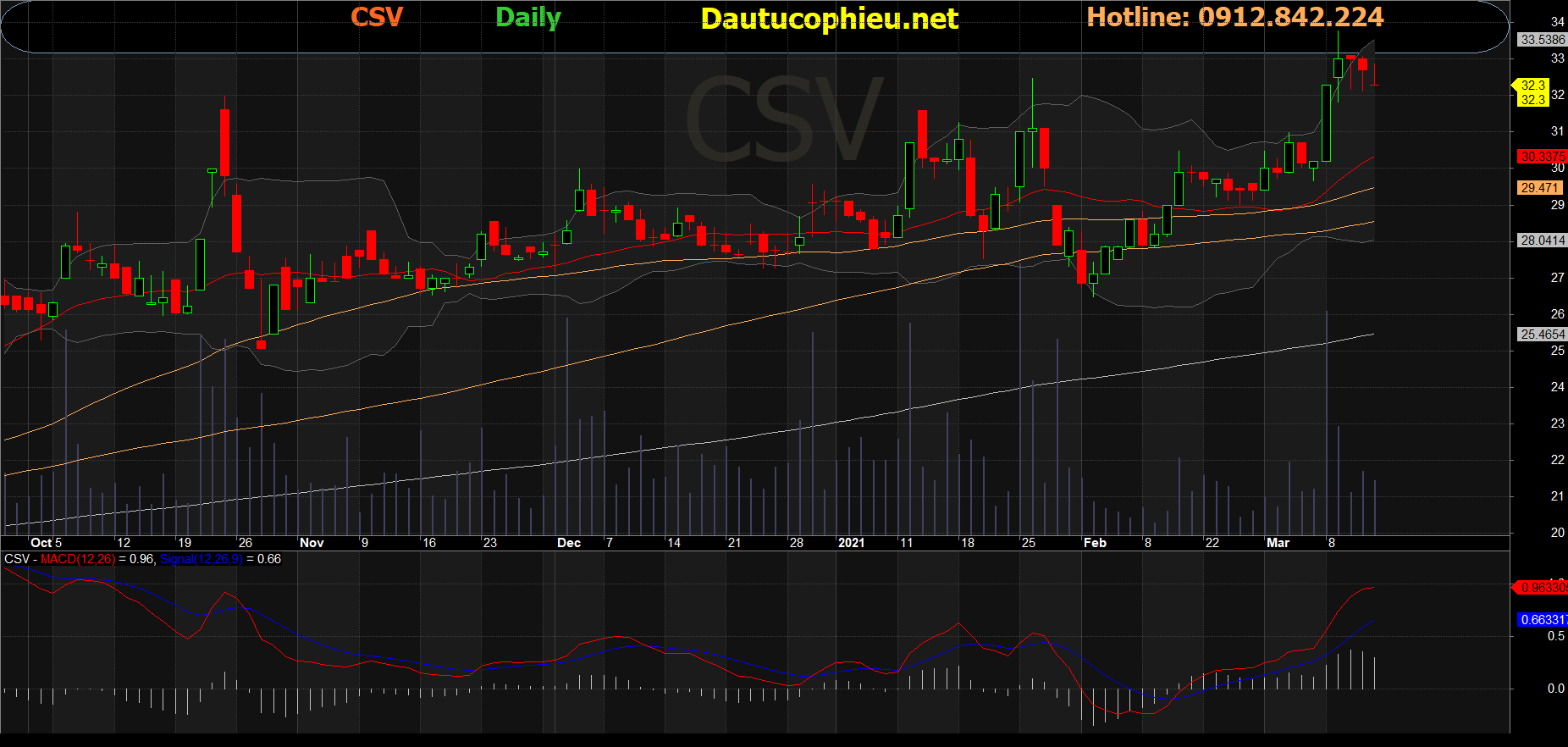Click MACD axis value 0.0
Screen dimensions: 1568x747
click(x=1556, y=689)
